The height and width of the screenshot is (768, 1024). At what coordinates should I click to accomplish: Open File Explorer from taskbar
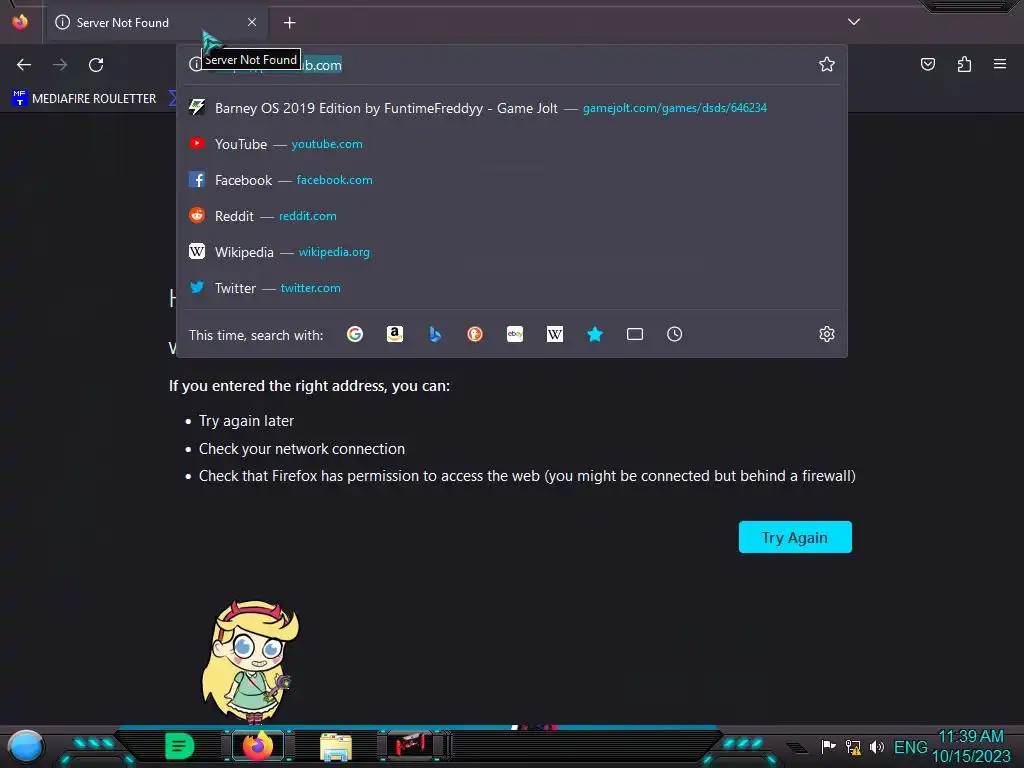pos(336,746)
